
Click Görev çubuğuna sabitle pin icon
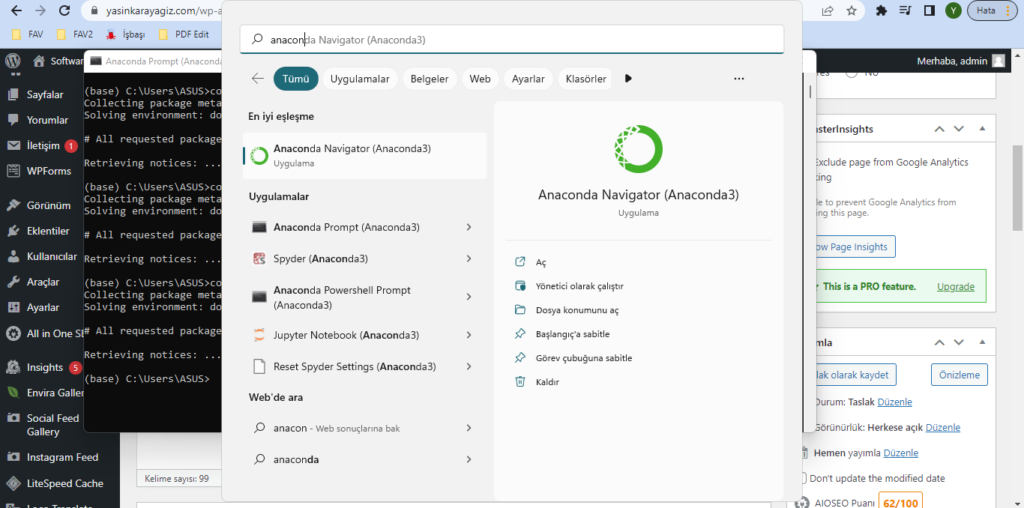click(520, 358)
